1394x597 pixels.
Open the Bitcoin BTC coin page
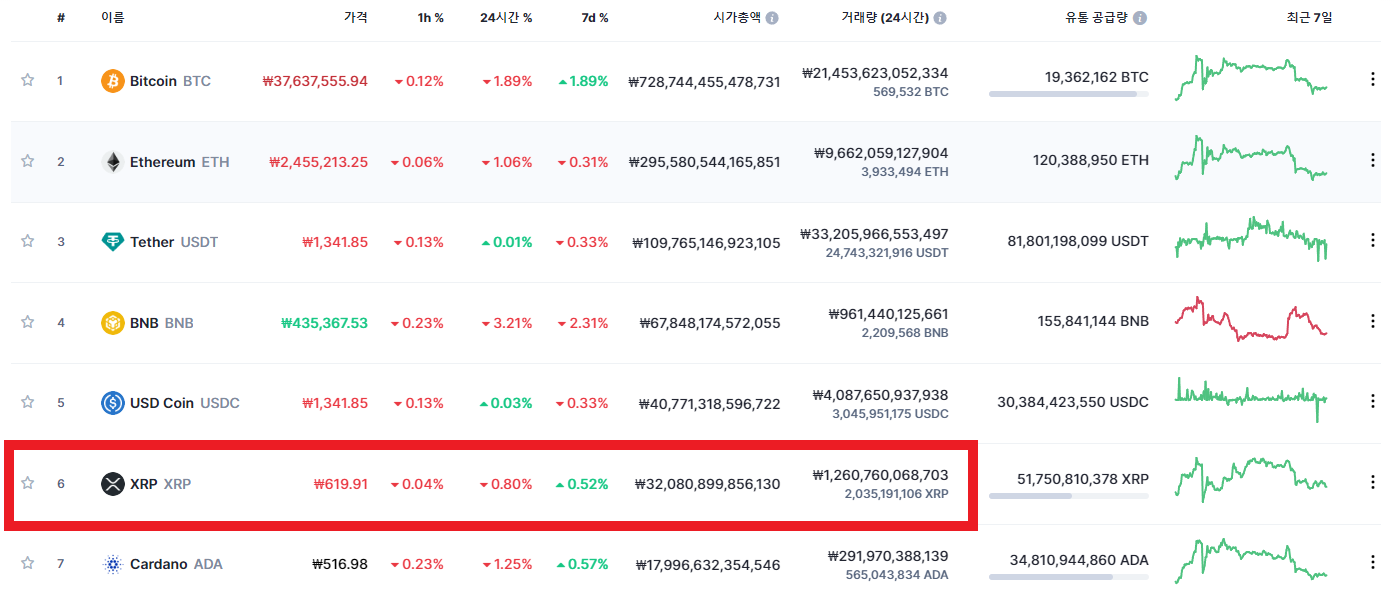point(170,81)
